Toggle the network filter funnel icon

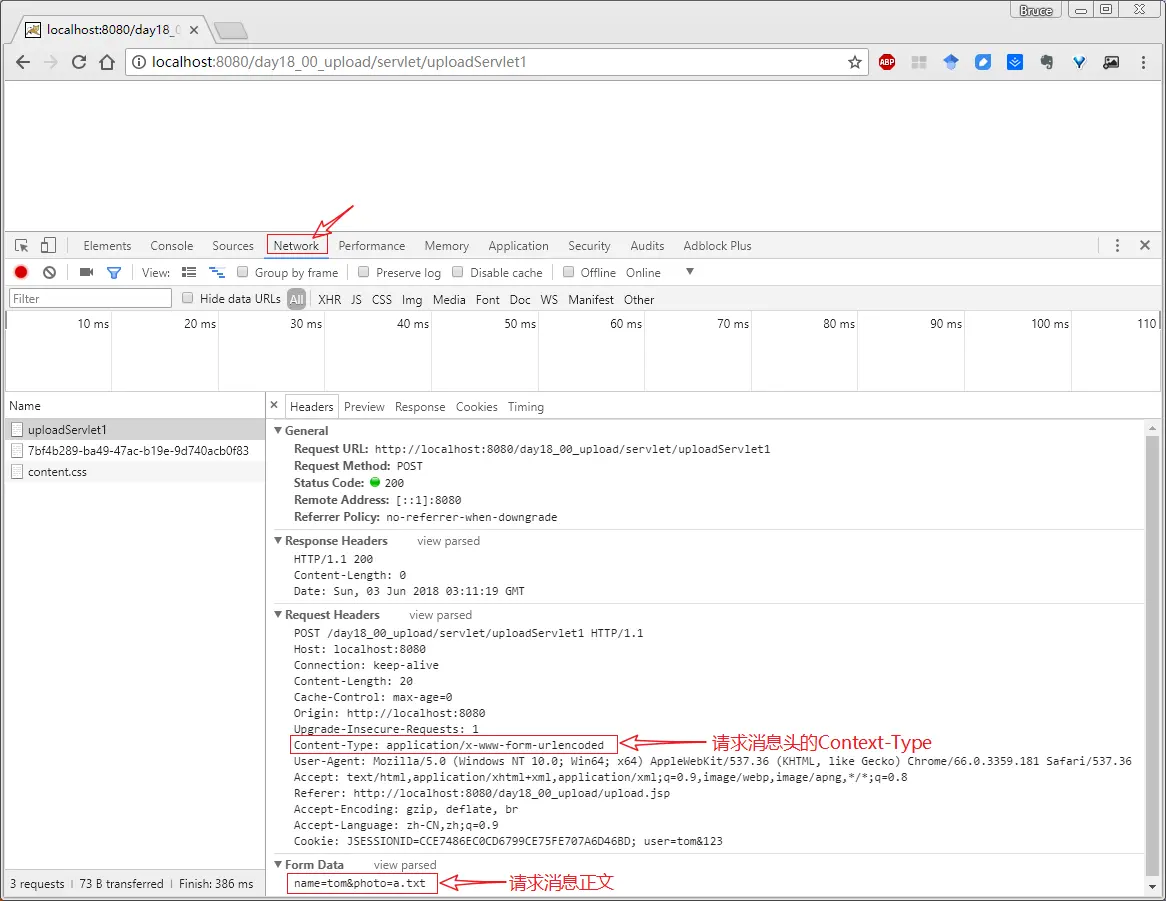(114, 273)
